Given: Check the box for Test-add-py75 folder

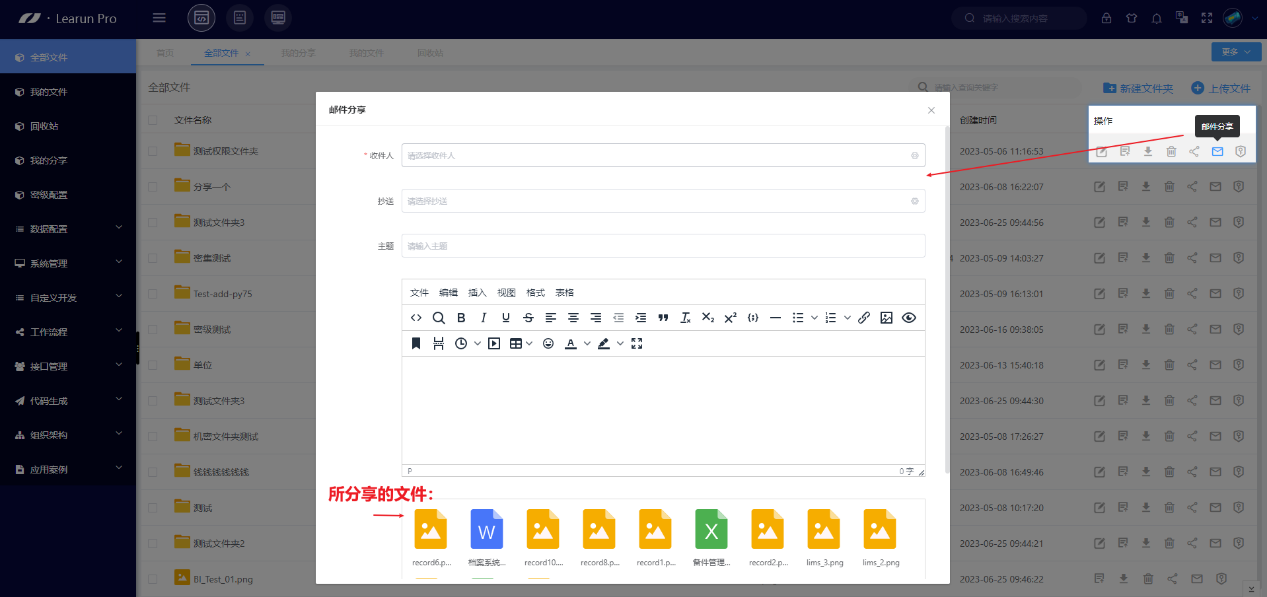Looking at the screenshot, I should pyautogui.click(x=153, y=294).
